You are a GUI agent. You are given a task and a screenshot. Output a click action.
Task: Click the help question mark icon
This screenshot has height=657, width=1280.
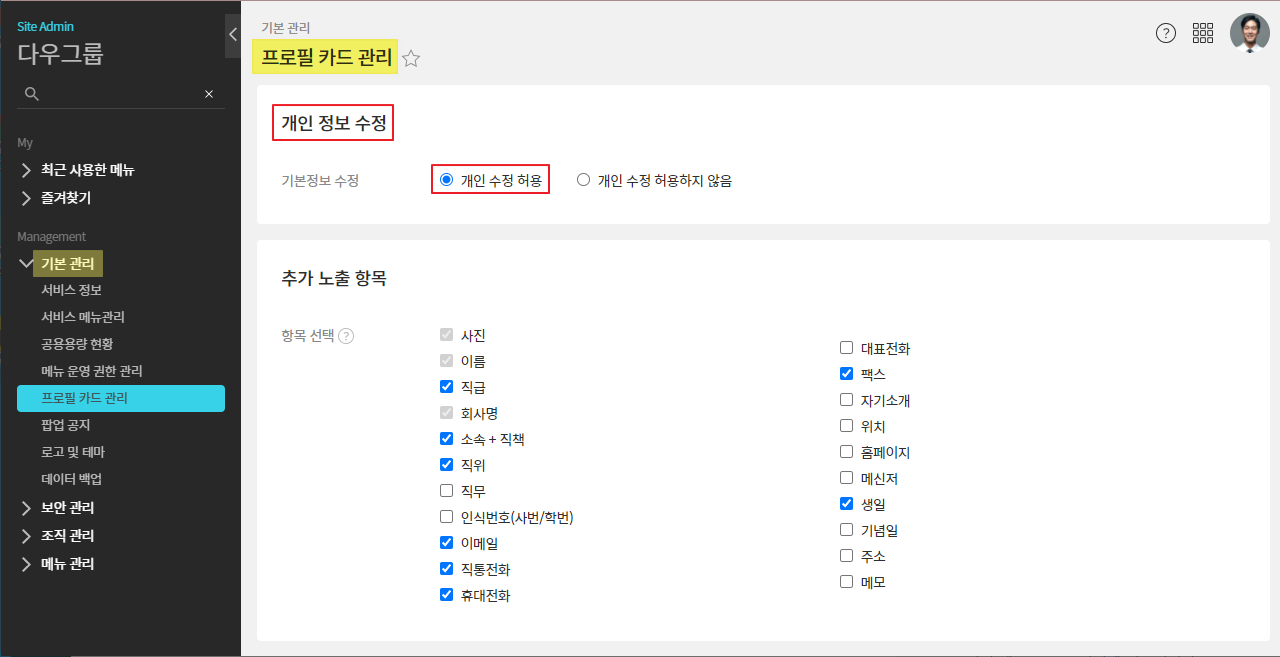tap(1165, 33)
